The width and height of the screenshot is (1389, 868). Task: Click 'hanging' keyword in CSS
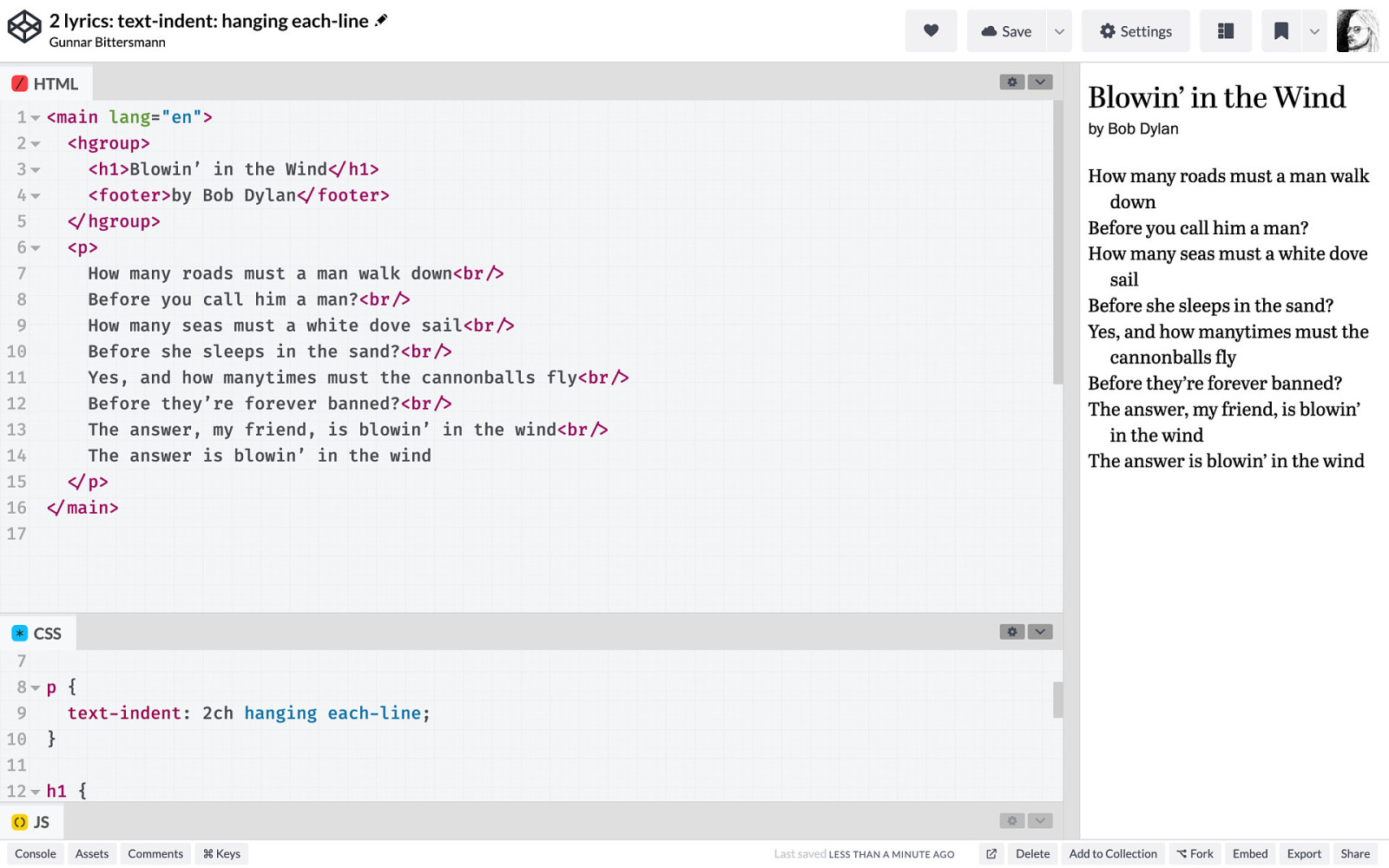point(280,713)
